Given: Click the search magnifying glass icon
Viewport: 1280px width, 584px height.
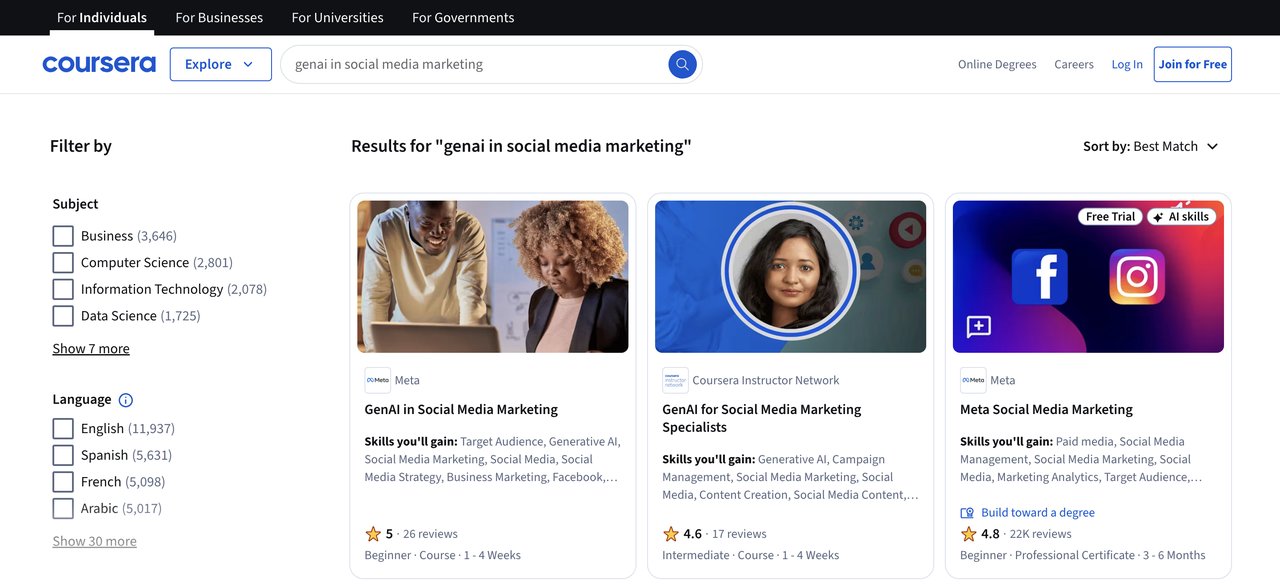Looking at the screenshot, I should click(x=682, y=64).
